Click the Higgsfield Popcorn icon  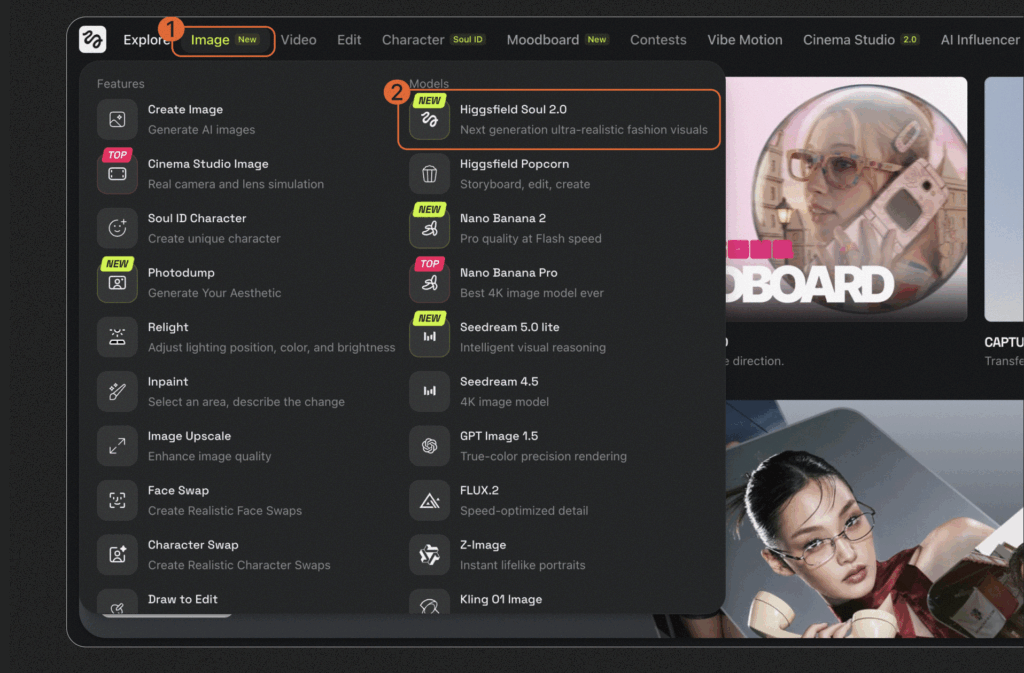pyautogui.click(x=429, y=174)
